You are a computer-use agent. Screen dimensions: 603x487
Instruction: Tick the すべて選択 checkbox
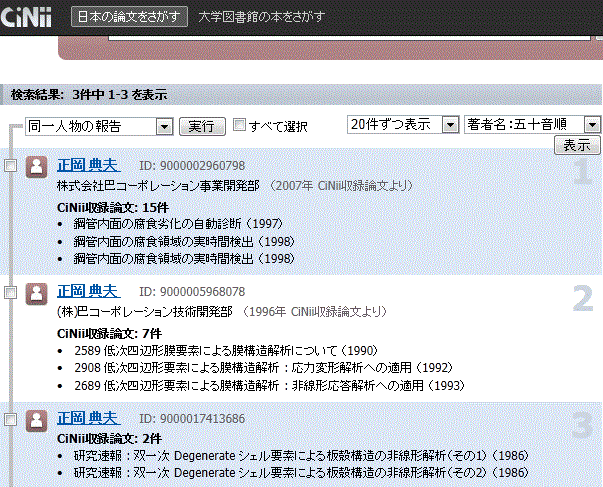coord(239,125)
